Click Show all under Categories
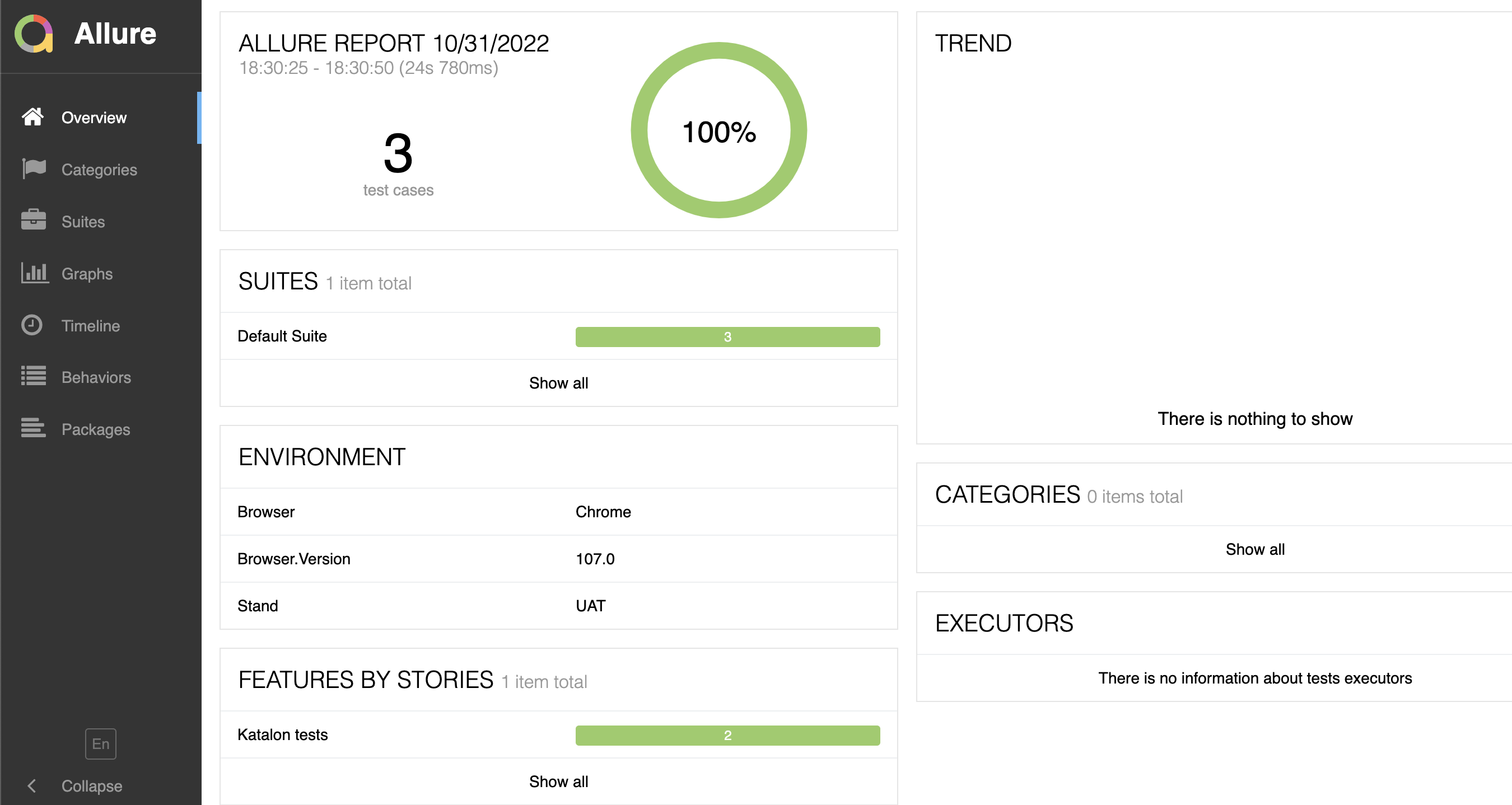Screen dimensions: 1512x805 tap(1254, 549)
